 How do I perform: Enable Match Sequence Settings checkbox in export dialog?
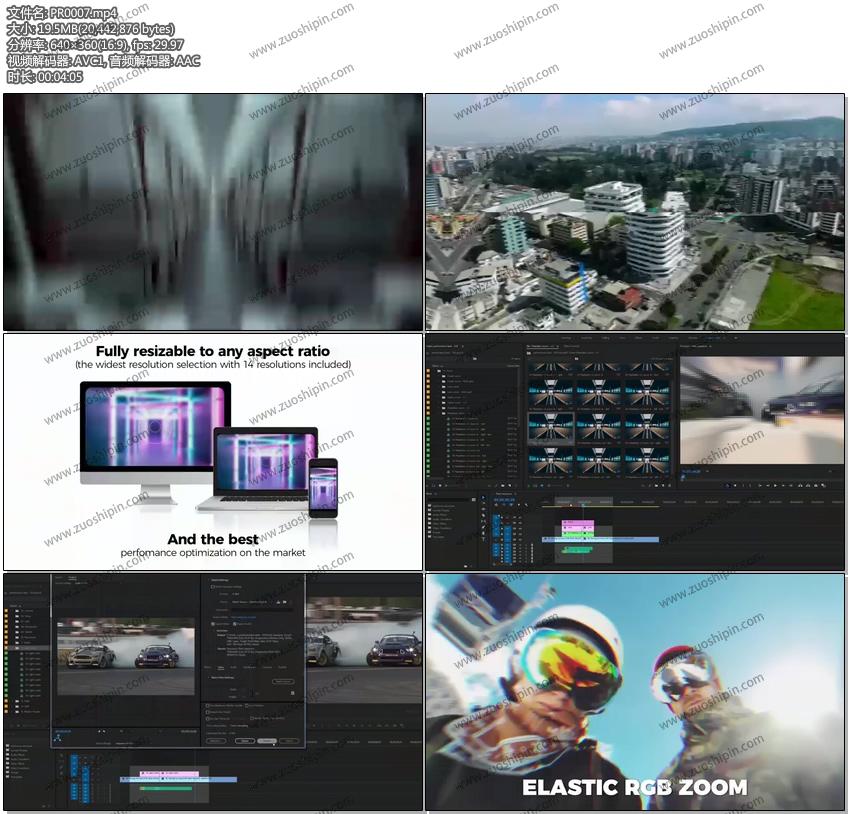point(214,586)
